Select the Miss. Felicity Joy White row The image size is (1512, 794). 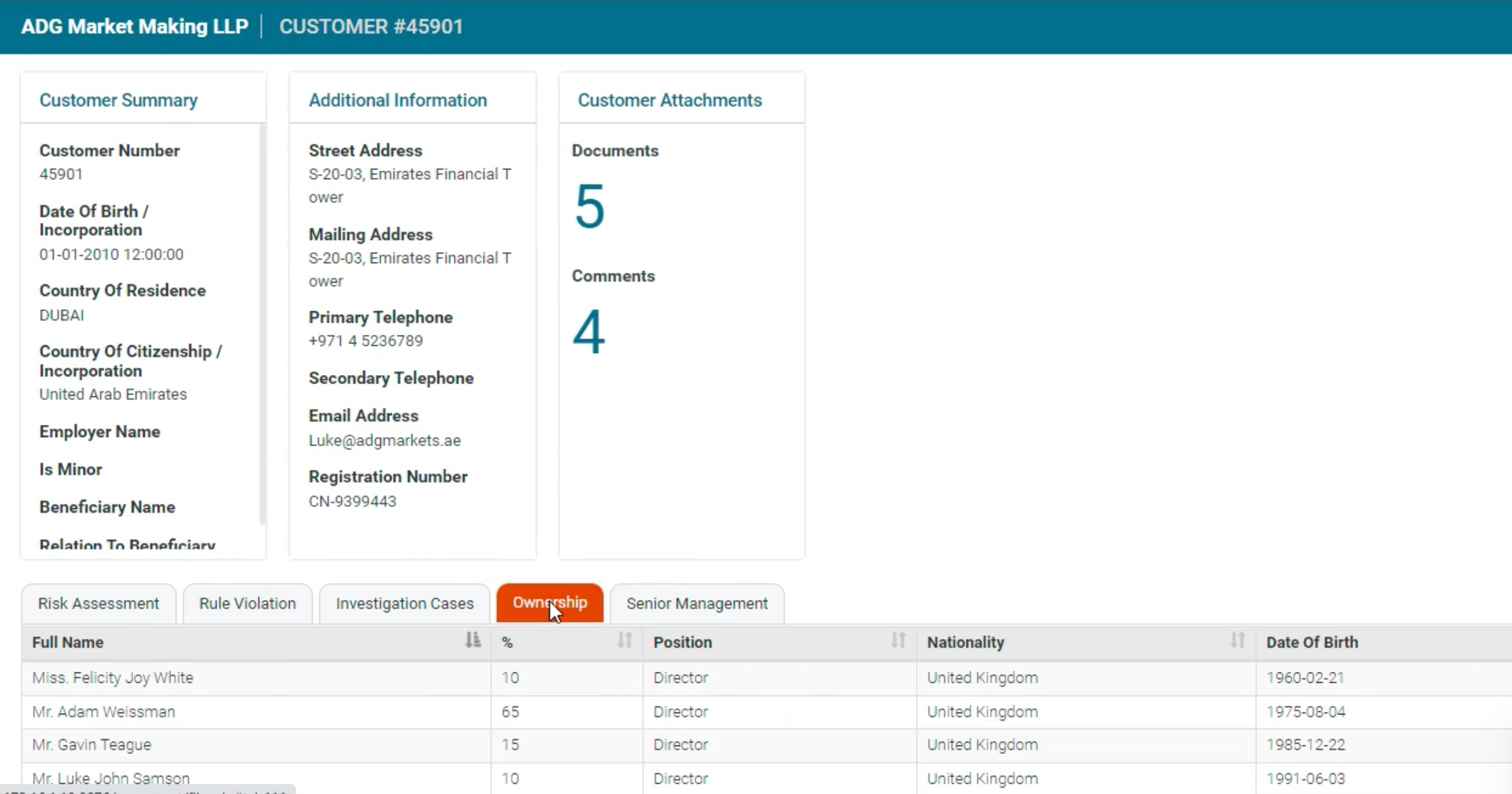tap(259, 678)
